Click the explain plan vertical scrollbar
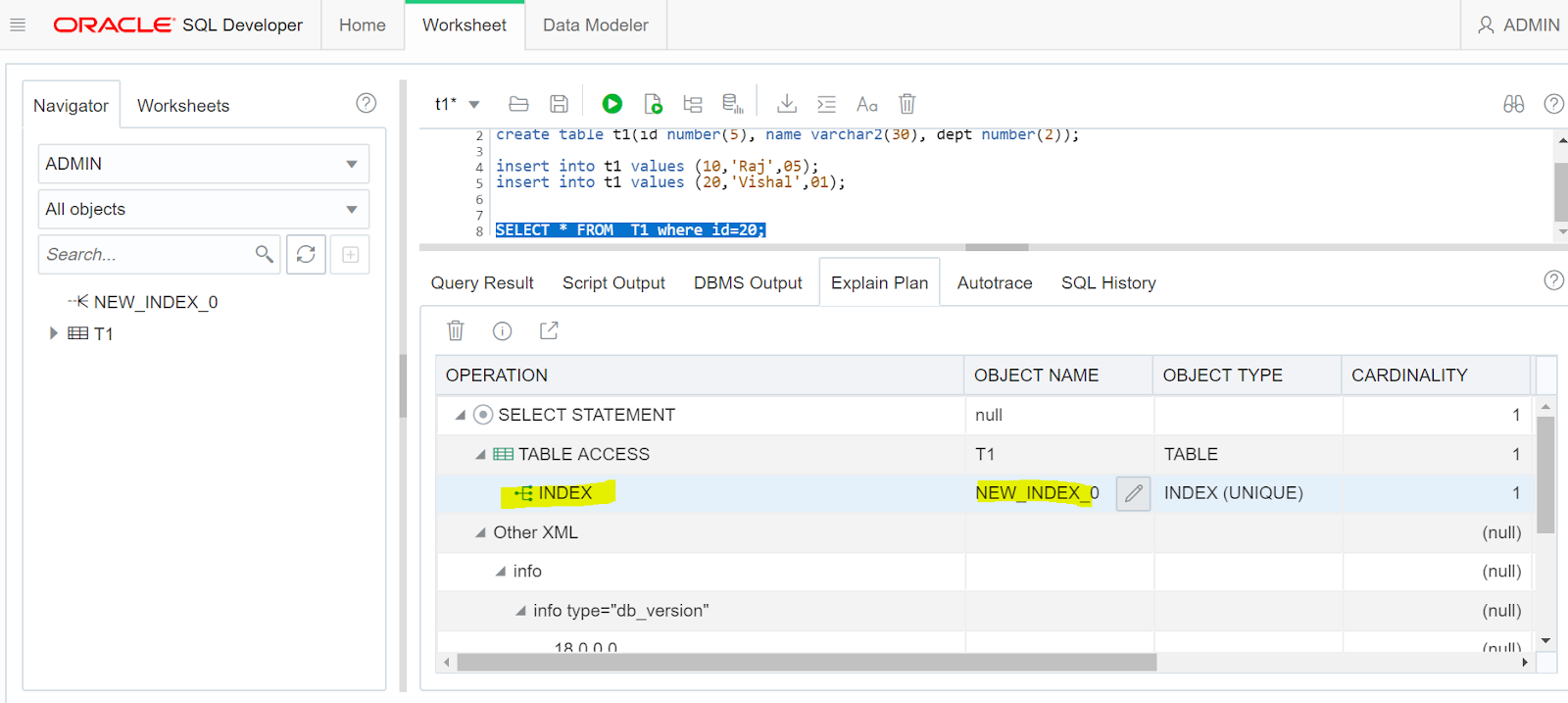This screenshot has width=1568, height=703. [x=1545, y=475]
